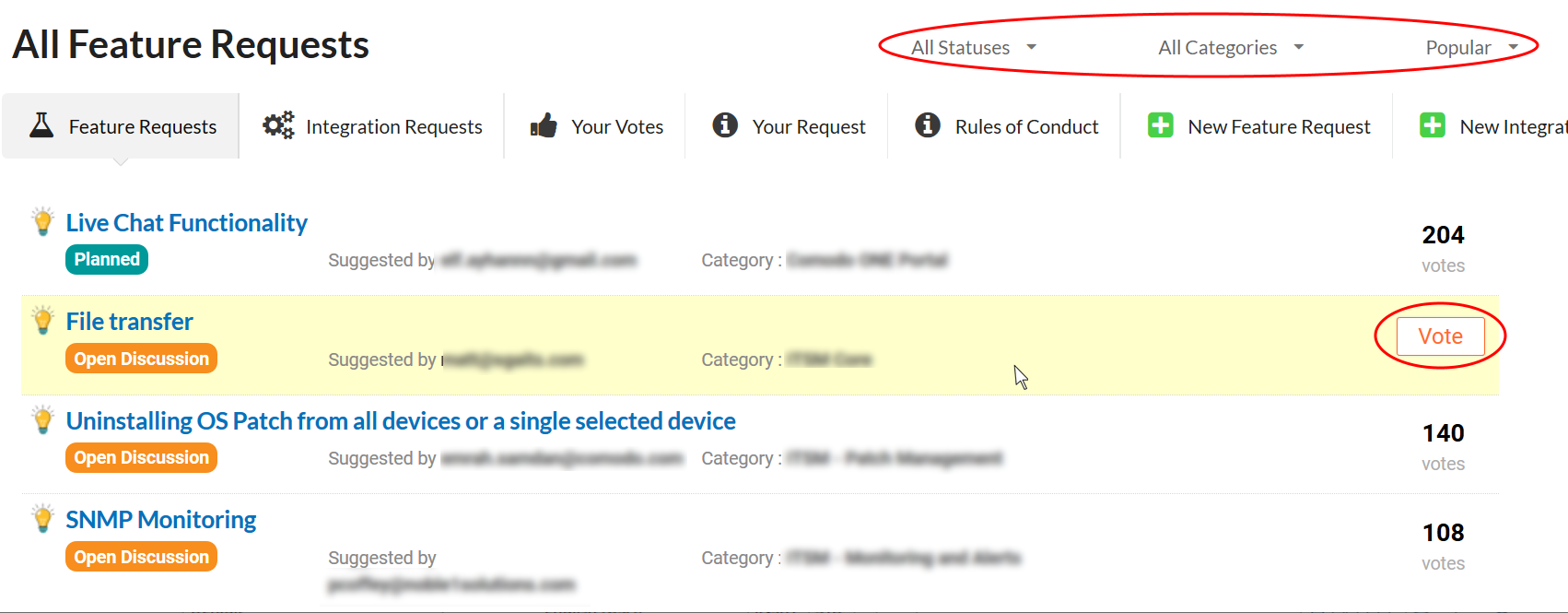Open the Popular sort dropdown
Screen dimensions: 1568x613
1471,47
